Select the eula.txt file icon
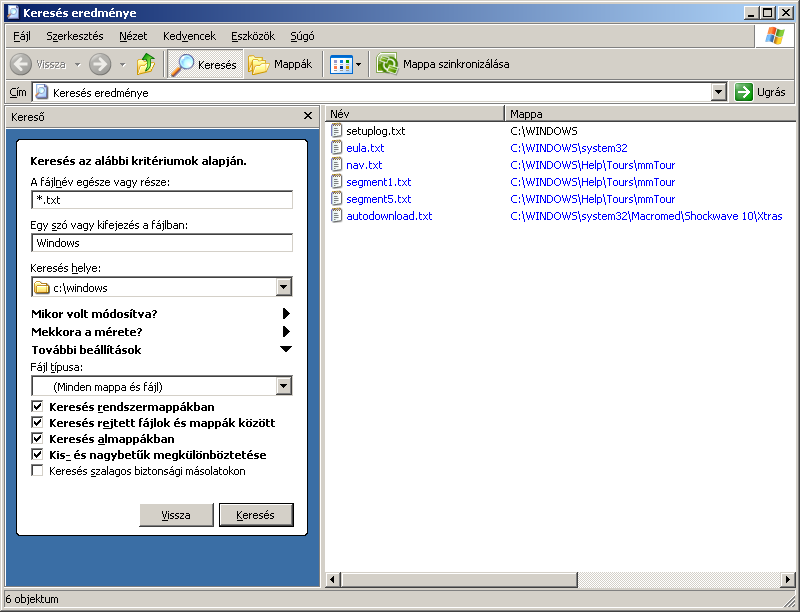Screen dimensions: 800x612 336,147
